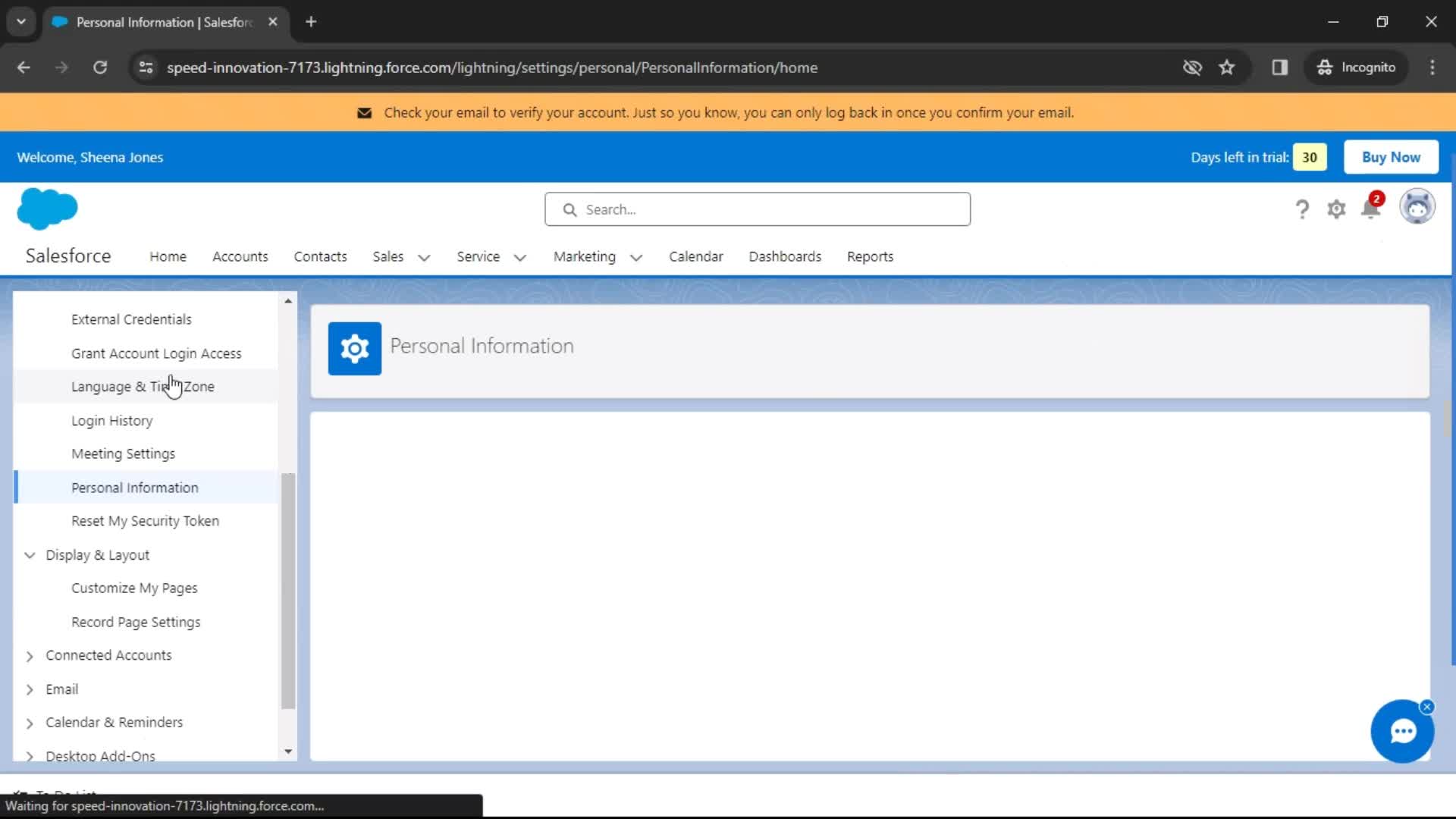The width and height of the screenshot is (1456, 819).
Task: Click the Personal Information gear icon
Action: 354,349
